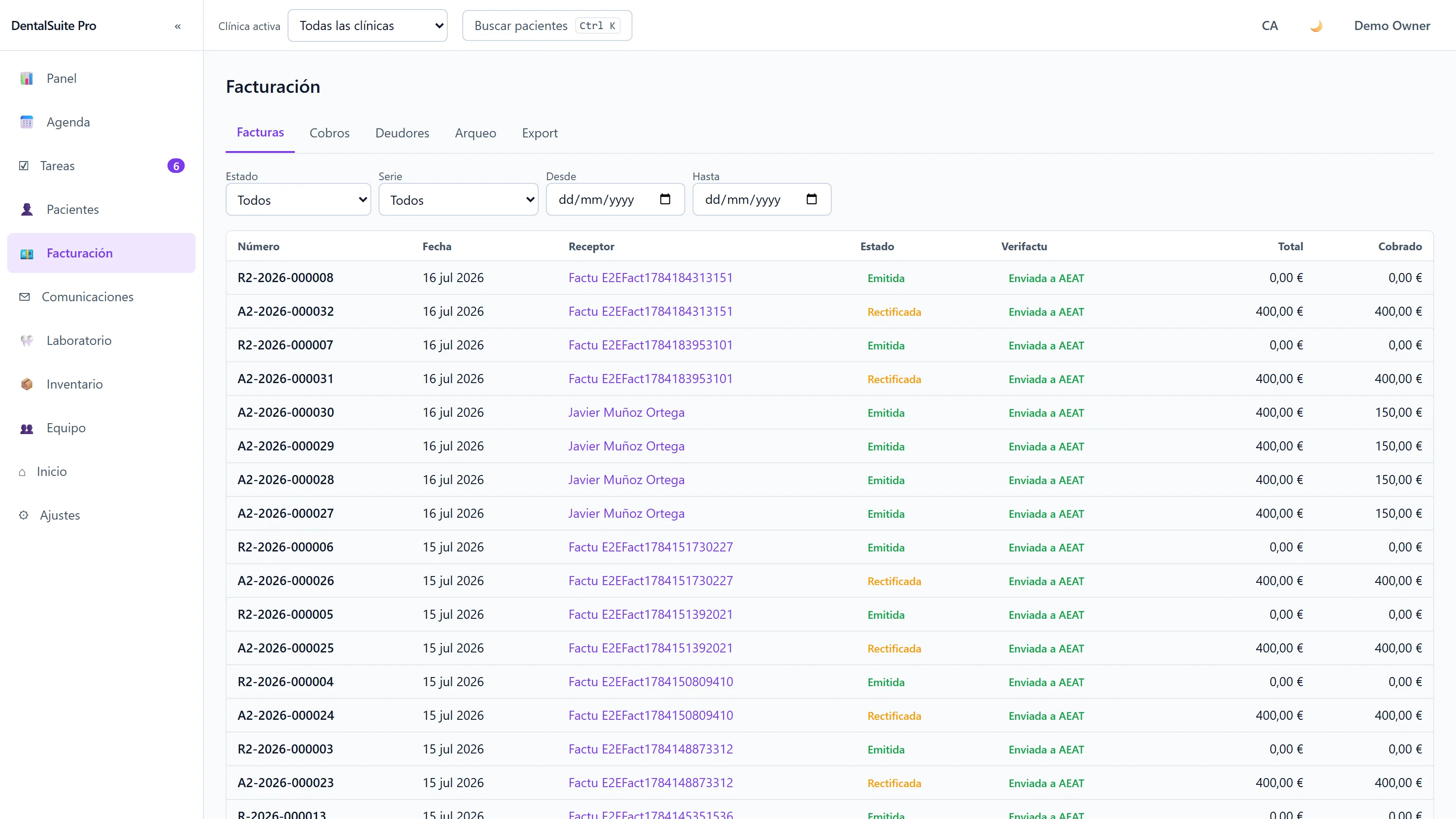Open the Desde date picker calendar icon

click(x=665, y=200)
